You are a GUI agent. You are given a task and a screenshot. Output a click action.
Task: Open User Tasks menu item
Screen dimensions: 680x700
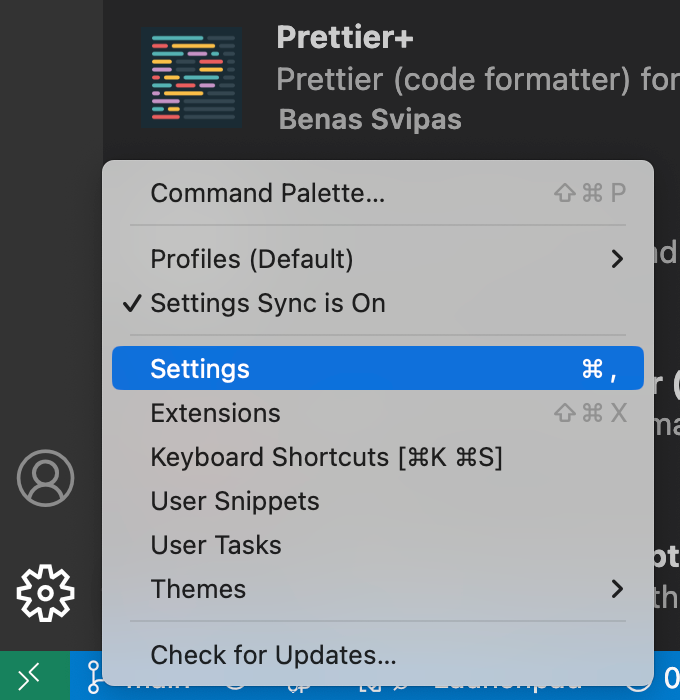(x=216, y=545)
